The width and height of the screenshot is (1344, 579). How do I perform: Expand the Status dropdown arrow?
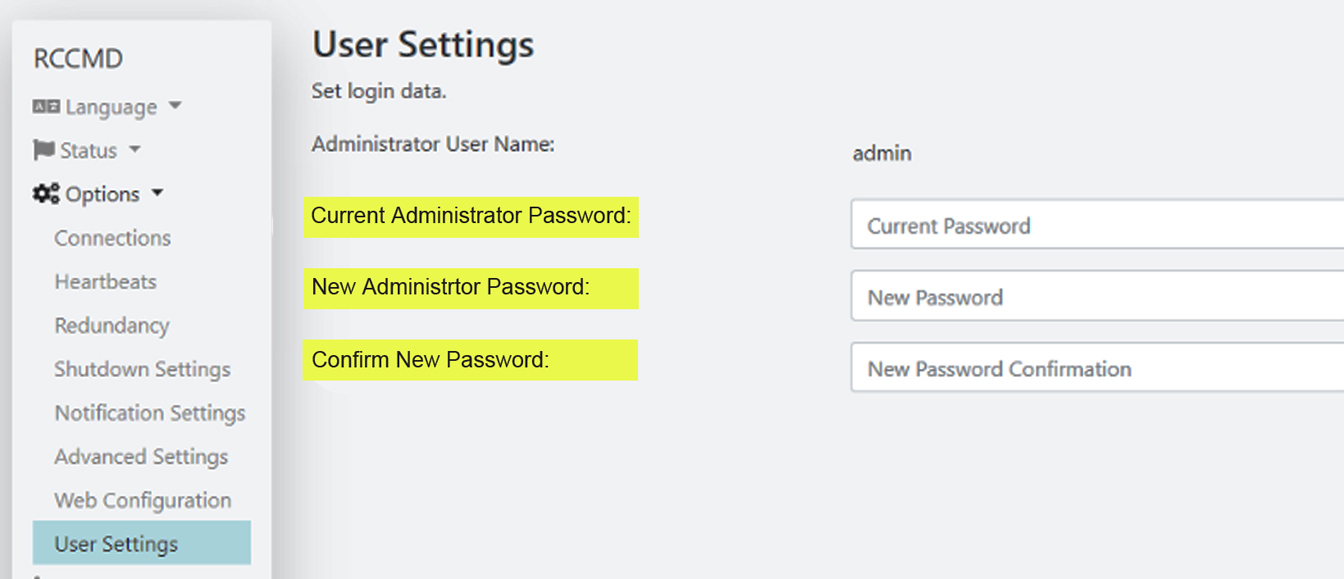(134, 150)
